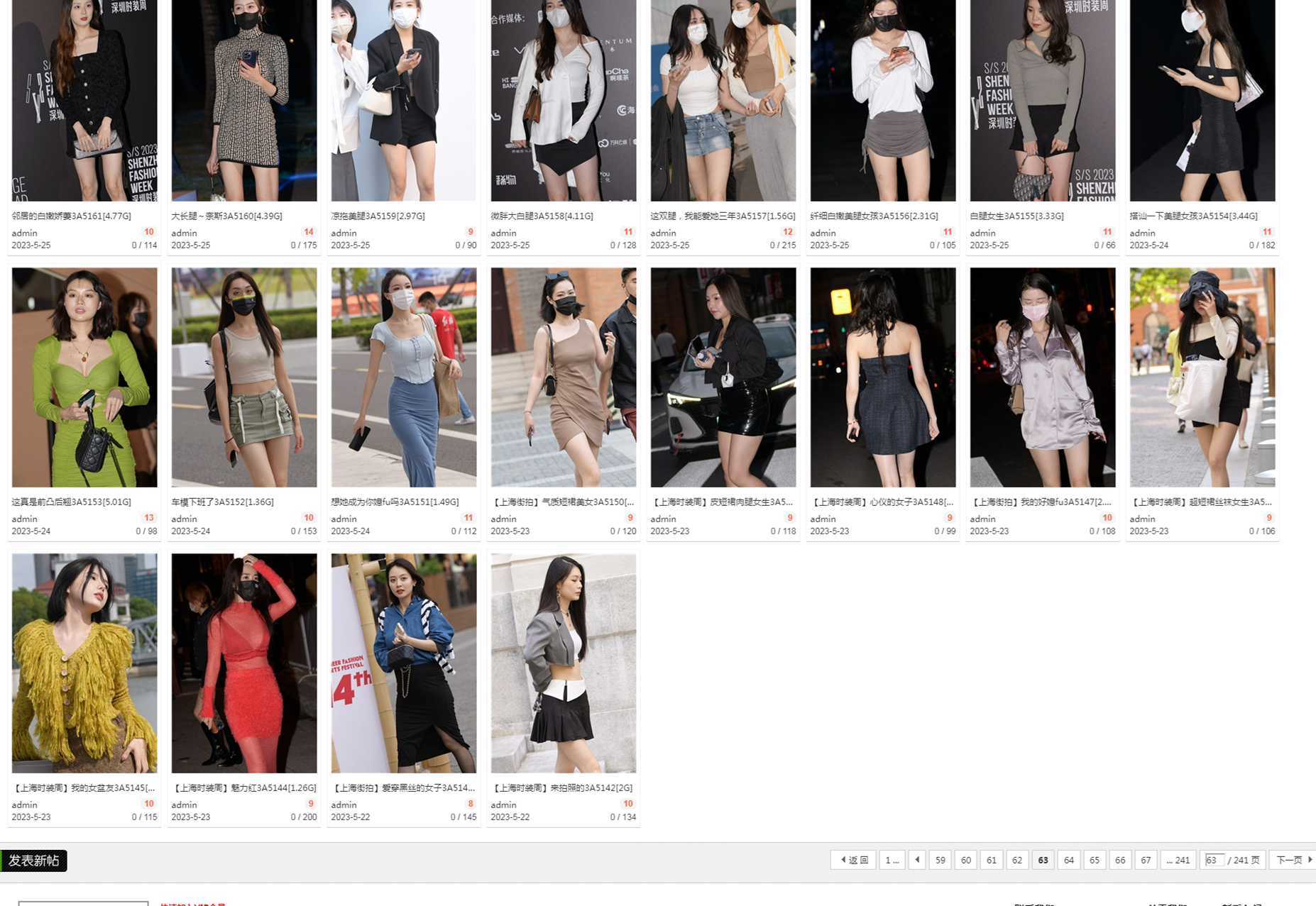Screen dimensions: 1316x906
Task: Go to page 64
Action: 1068,860
